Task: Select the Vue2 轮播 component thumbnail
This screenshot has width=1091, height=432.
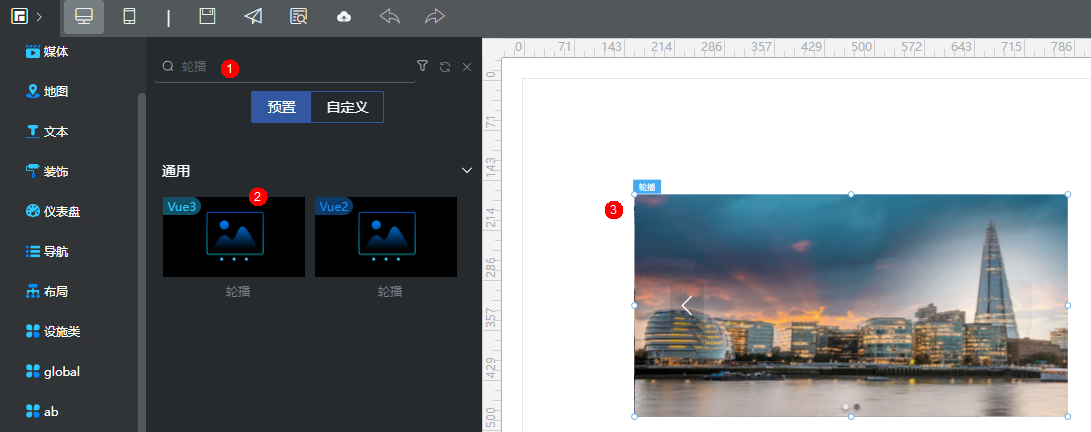Action: (x=385, y=237)
